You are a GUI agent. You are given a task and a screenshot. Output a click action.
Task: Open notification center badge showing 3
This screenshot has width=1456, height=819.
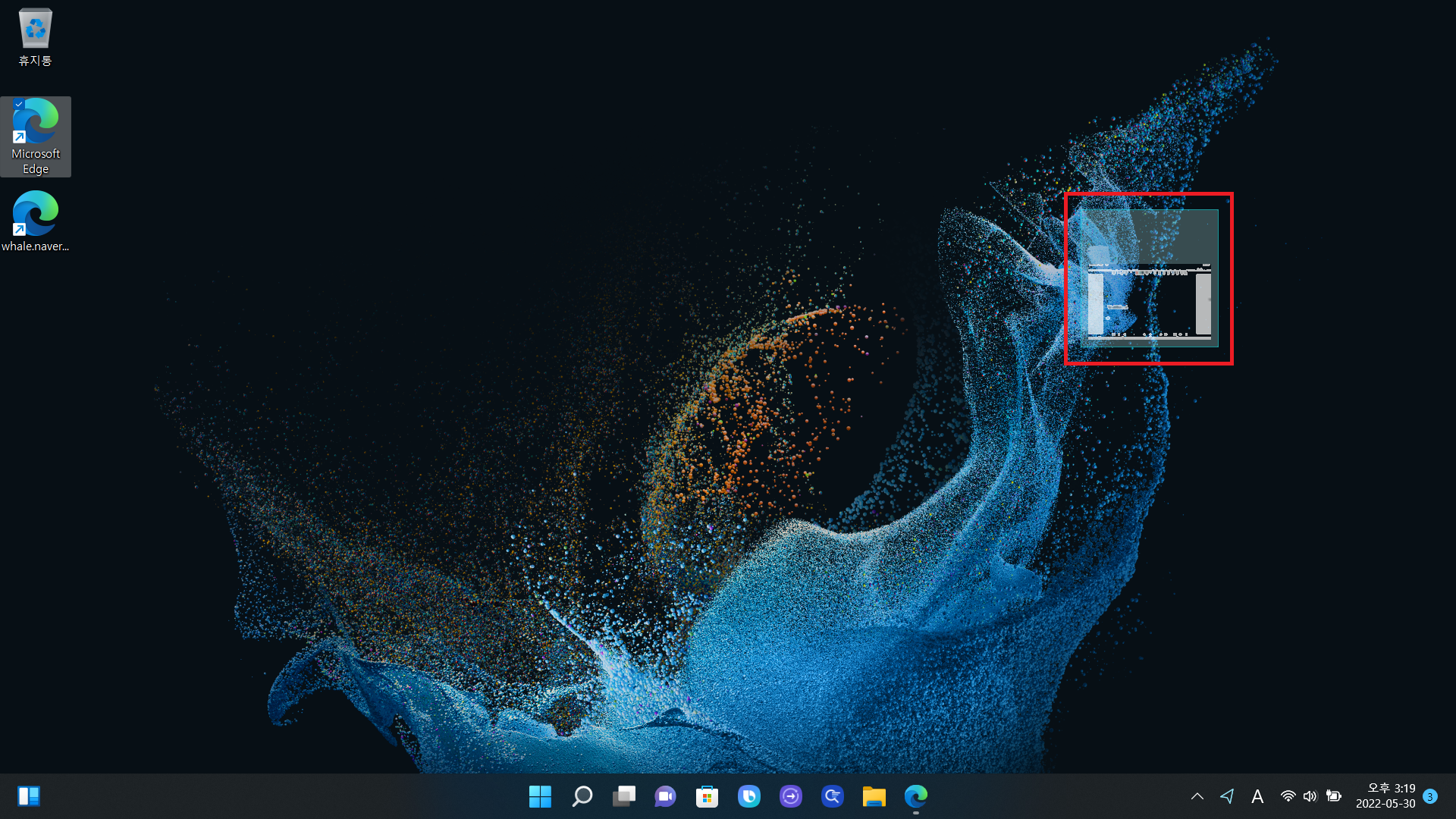[x=1430, y=796]
